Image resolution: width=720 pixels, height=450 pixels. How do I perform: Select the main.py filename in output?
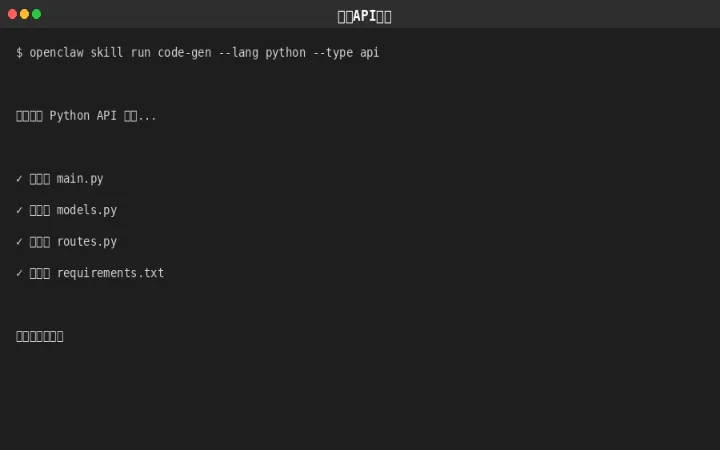click(80, 179)
